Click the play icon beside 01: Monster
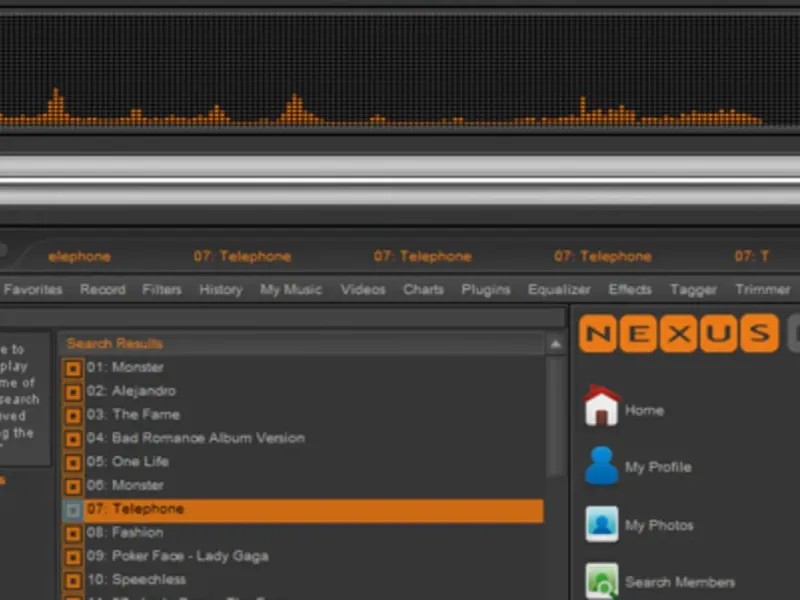The width and height of the screenshot is (800, 600). pos(73,368)
